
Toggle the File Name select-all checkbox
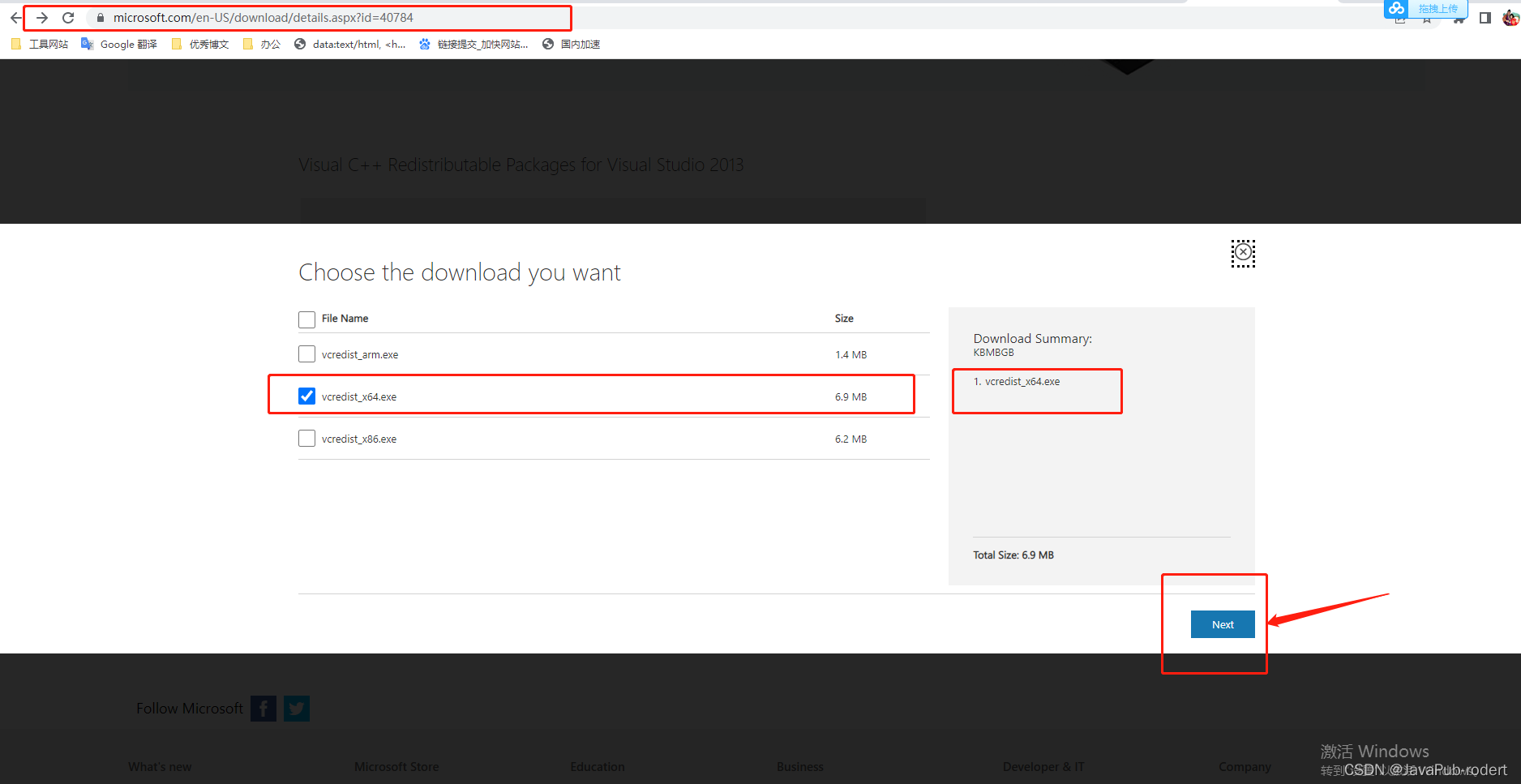point(306,319)
